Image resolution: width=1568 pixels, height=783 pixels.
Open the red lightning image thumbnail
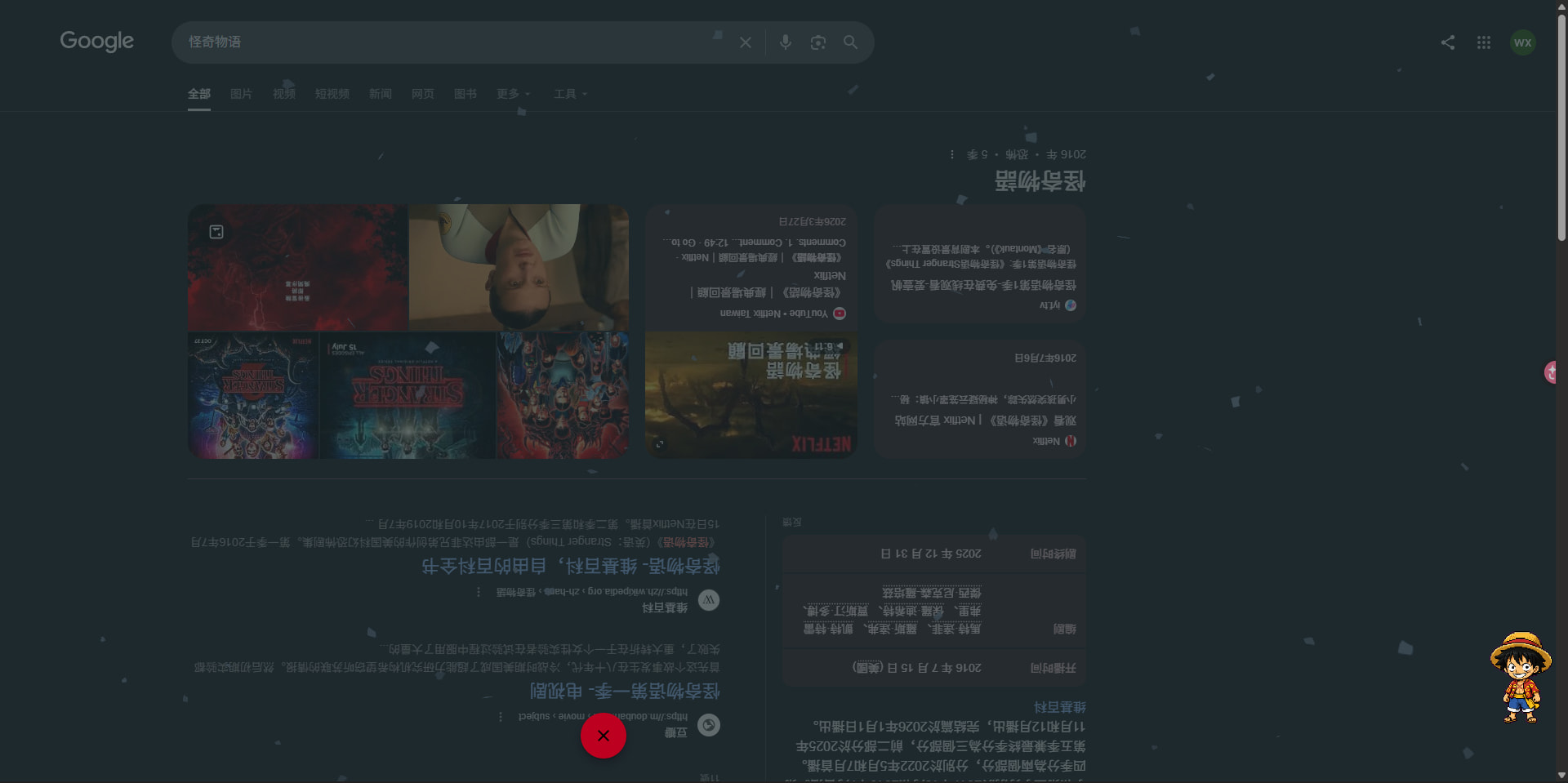click(297, 268)
